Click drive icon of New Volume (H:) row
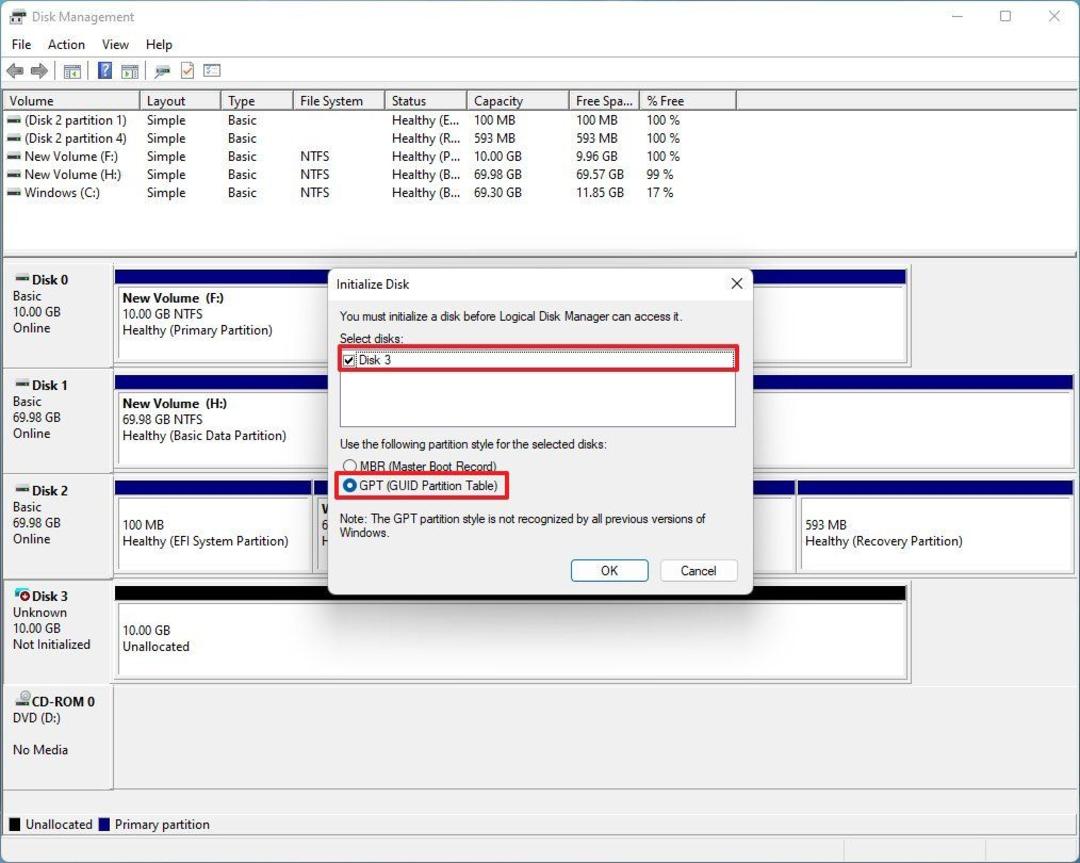The height and width of the screenshot is (863, 1080). pos(14,174)
